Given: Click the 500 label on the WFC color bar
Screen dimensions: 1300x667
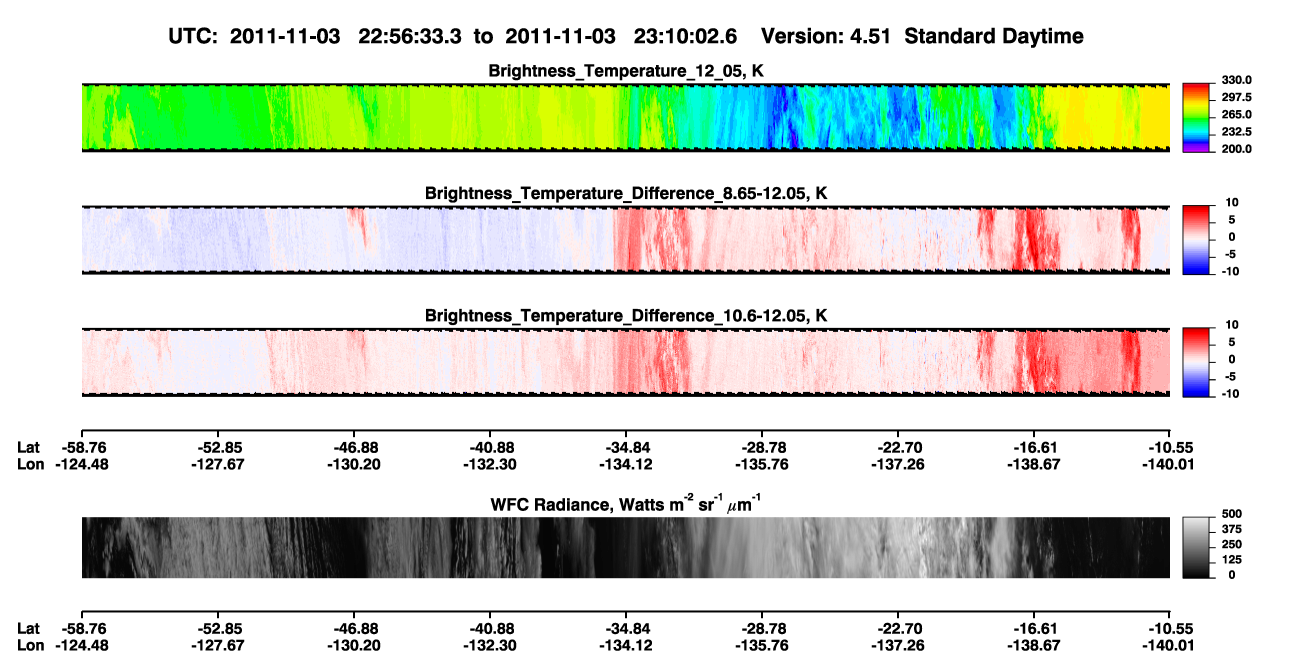Looking at the screenshot, I should pyautogui.click(x=1230, y=513).
